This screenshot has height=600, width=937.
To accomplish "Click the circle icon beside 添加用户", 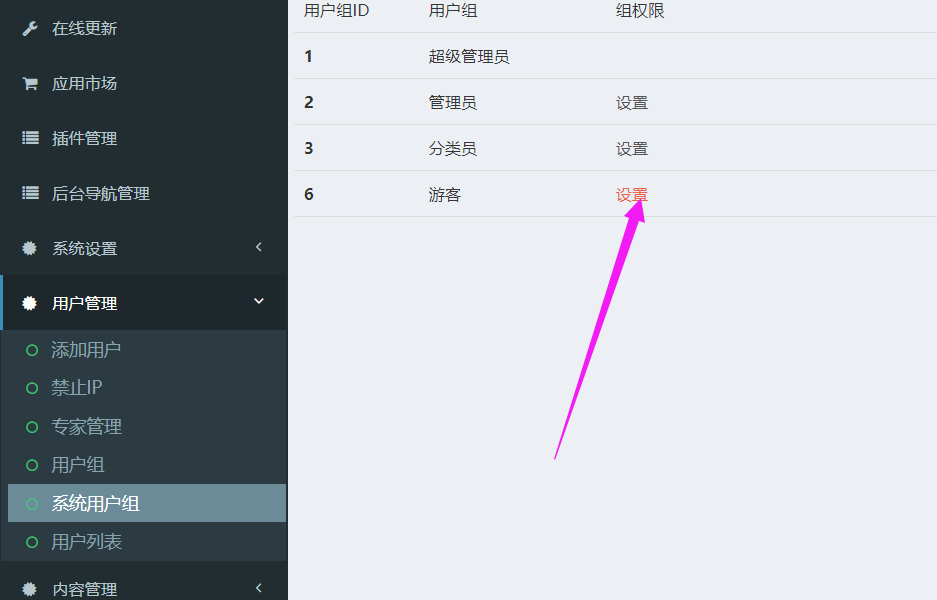I will [32, 350].
